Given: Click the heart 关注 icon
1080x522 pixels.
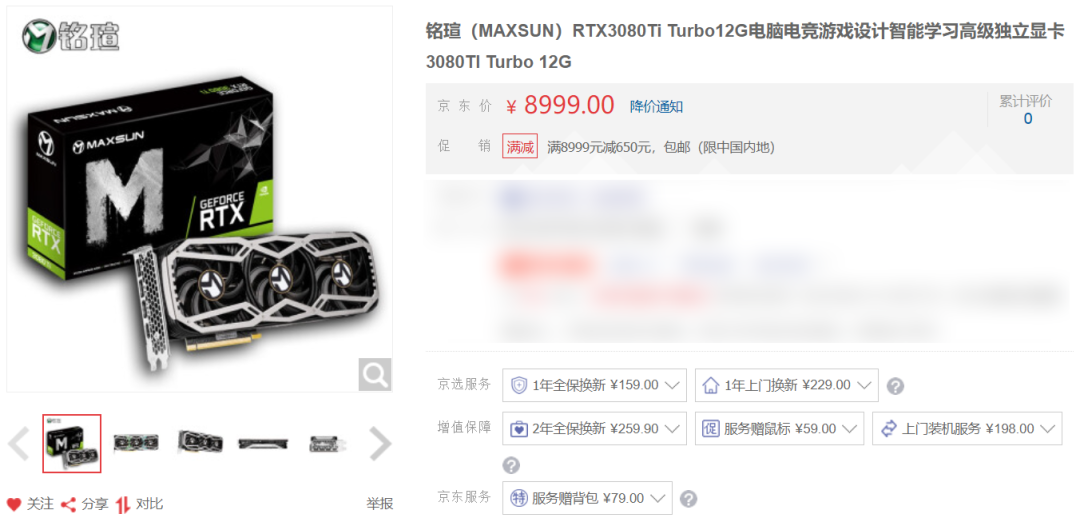Looking at the screenshot, I should coord(14,504).
